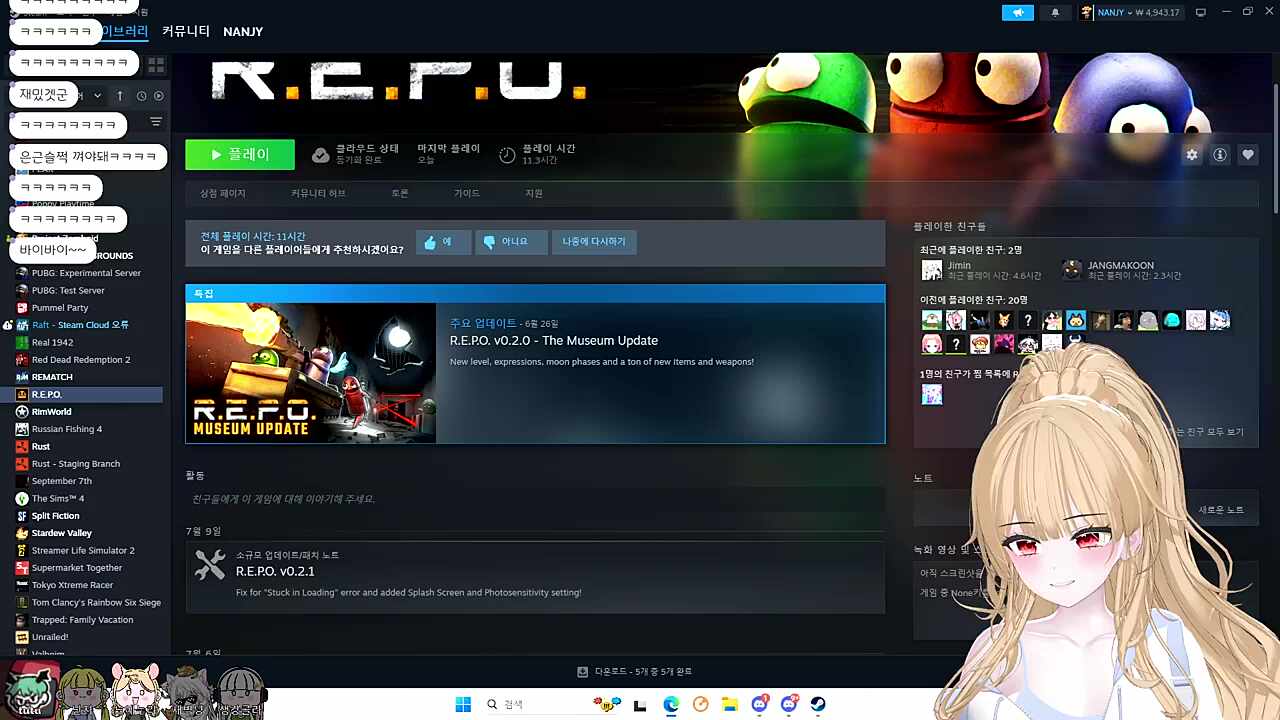Screen dimensions: 1280x720
Task: Open the Museum Update featured thumbnail
Action: click(311, 372)
